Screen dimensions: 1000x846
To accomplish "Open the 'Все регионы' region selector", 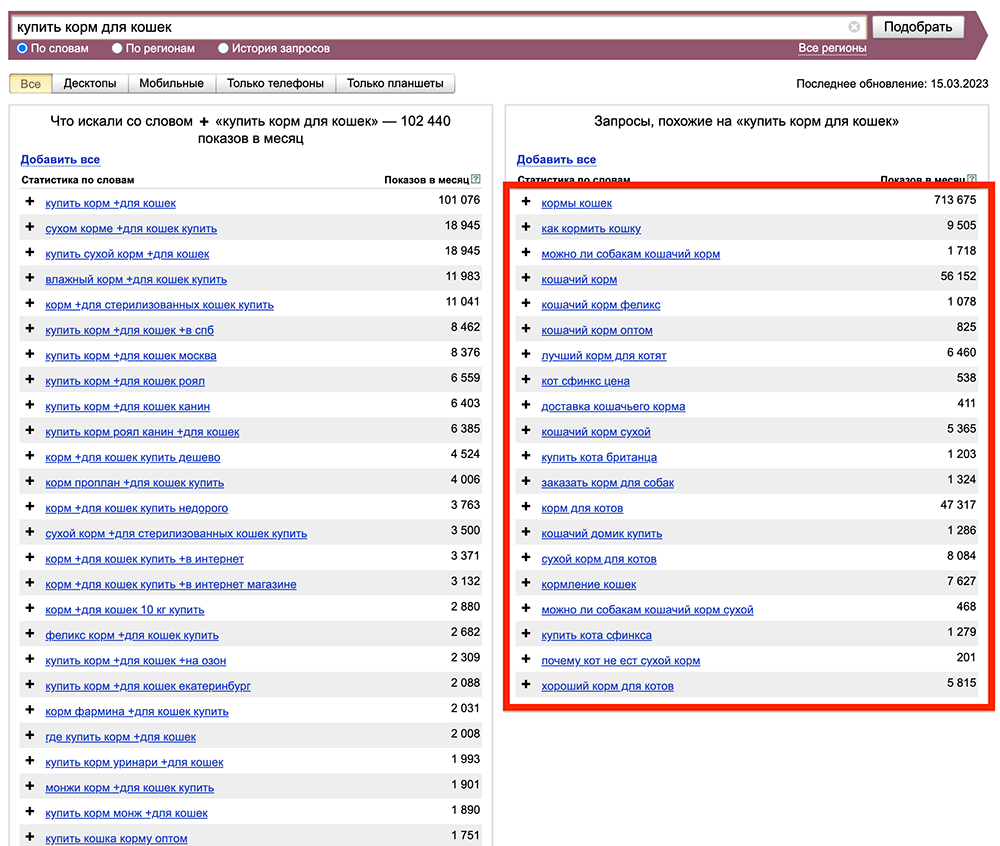I will pyautogui.click(x=832, y=48).
